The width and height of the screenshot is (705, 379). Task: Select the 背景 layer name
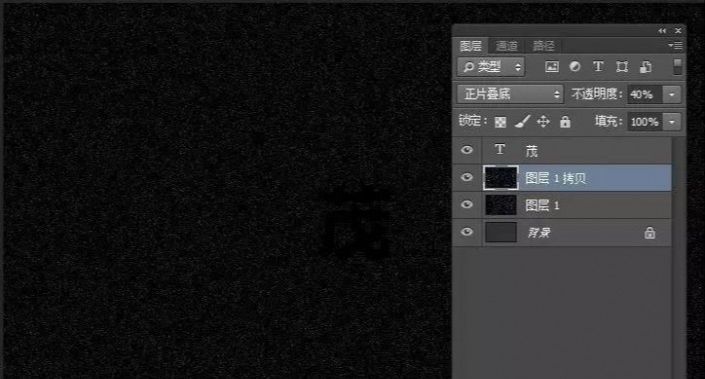(539, 233)
